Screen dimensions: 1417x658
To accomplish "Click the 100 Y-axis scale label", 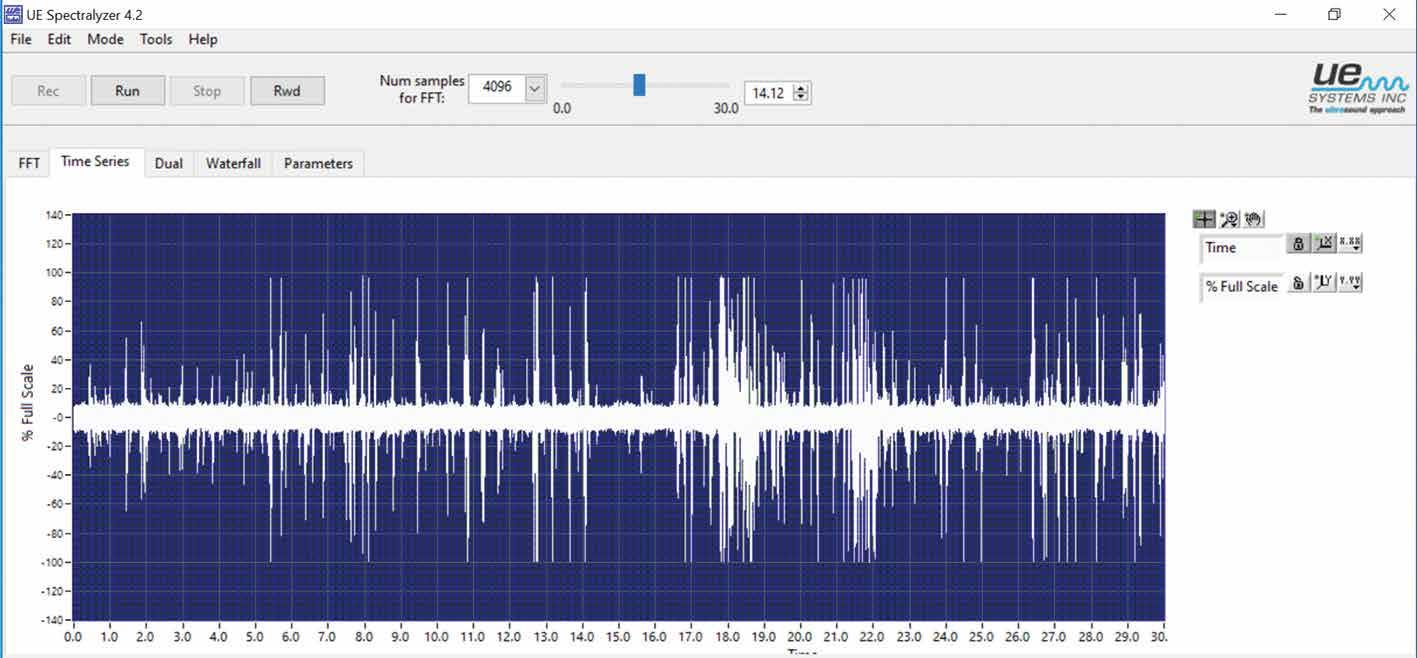I will (x=54, y=273).
